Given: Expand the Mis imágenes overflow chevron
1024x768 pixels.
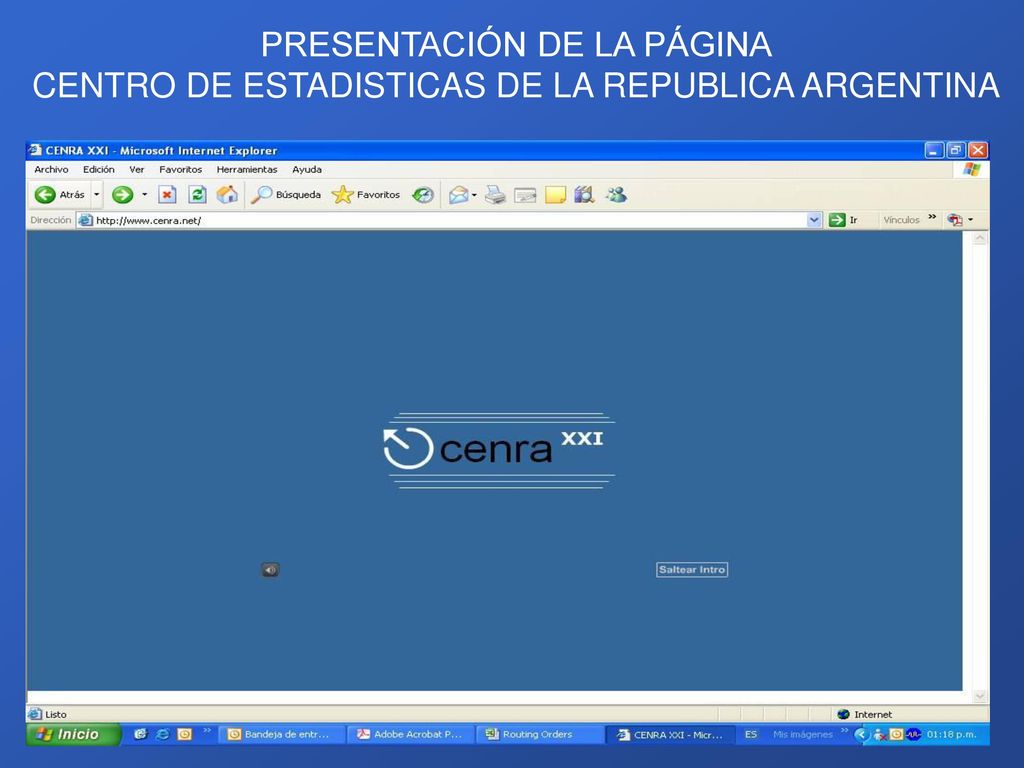Looking at the screenshot, I should click(x=844, y=731).
